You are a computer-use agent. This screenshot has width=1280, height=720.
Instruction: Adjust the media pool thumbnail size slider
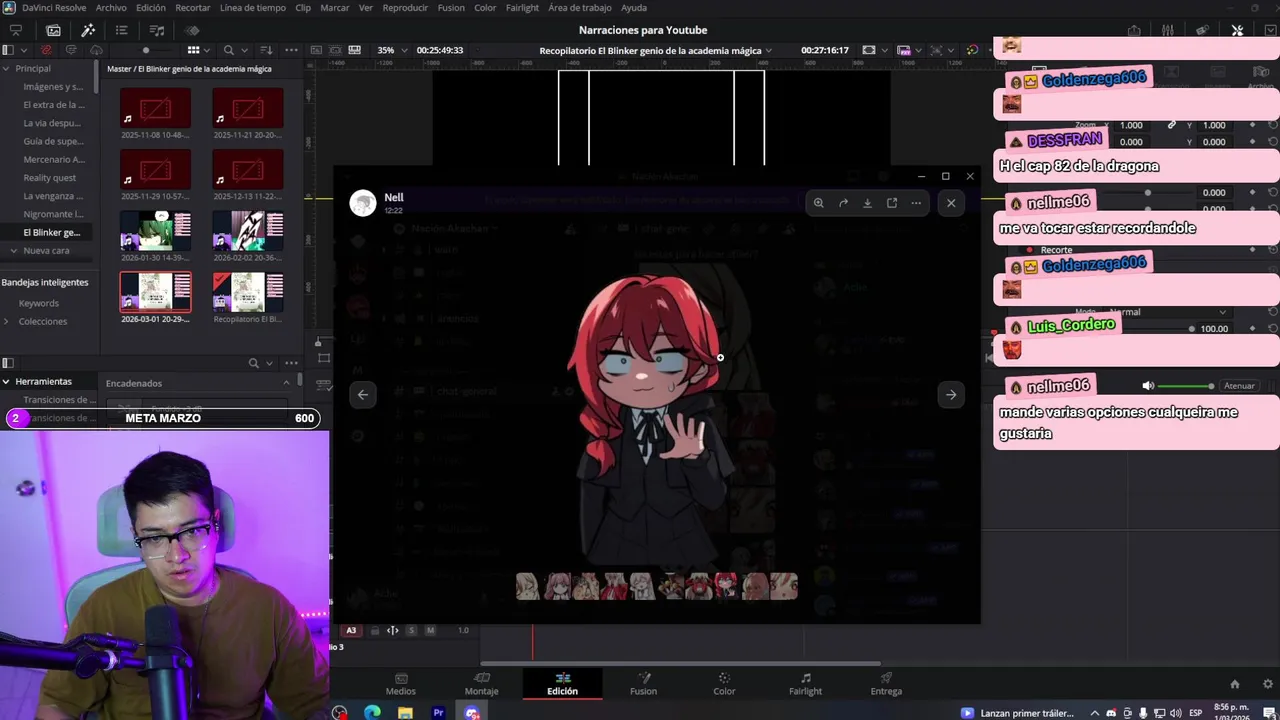click(x=146, y=50)
